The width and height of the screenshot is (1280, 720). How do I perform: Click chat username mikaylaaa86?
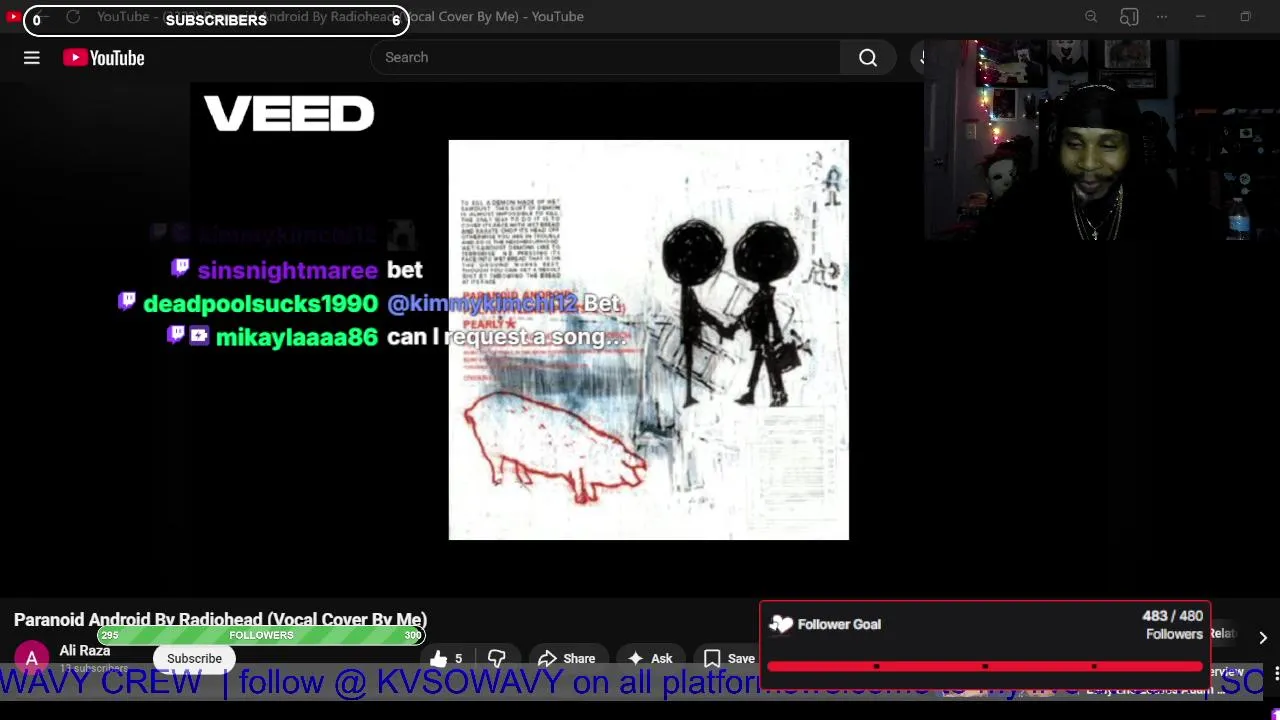297,338
